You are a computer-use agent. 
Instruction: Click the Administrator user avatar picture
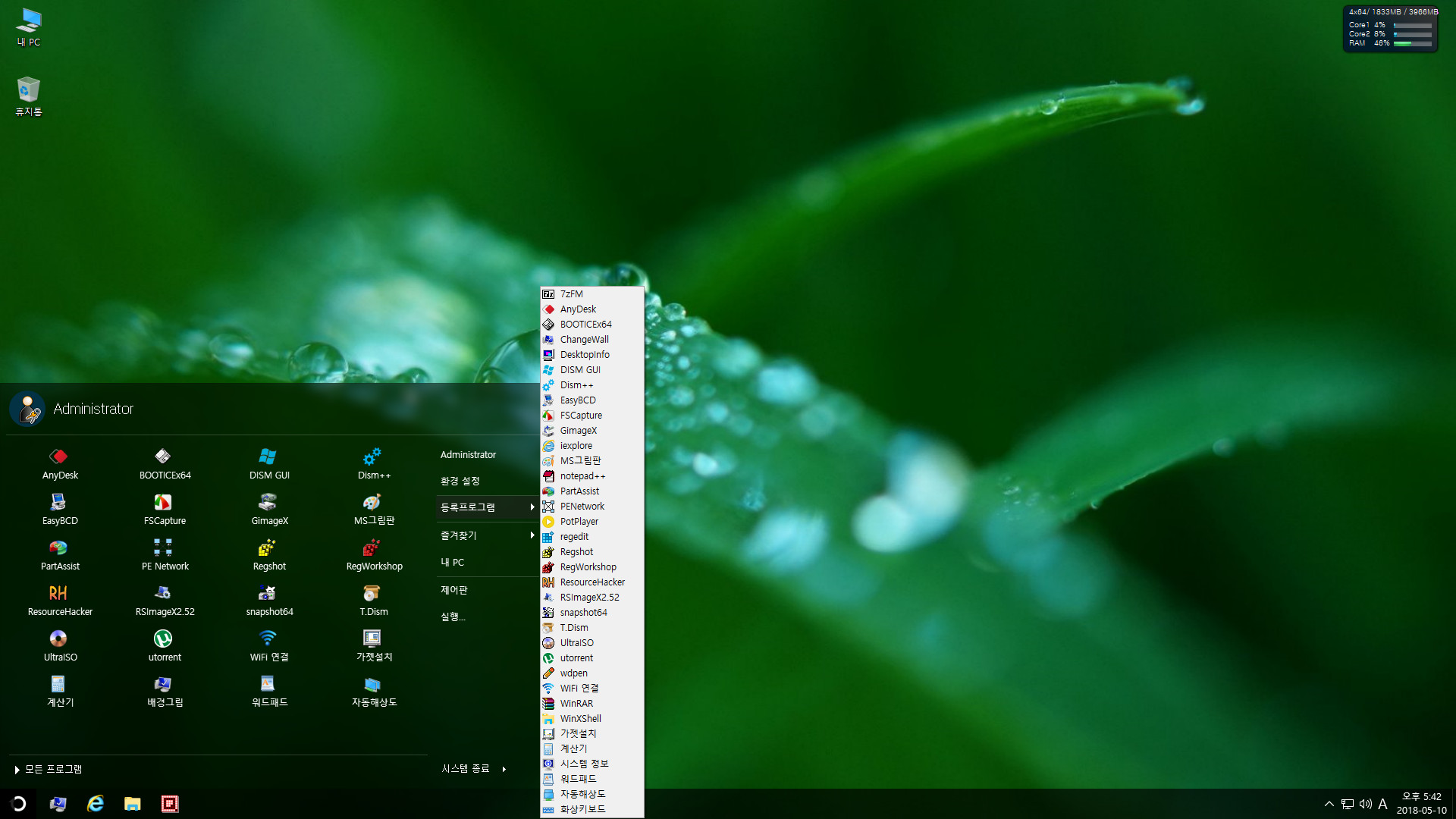coord(27,409)
